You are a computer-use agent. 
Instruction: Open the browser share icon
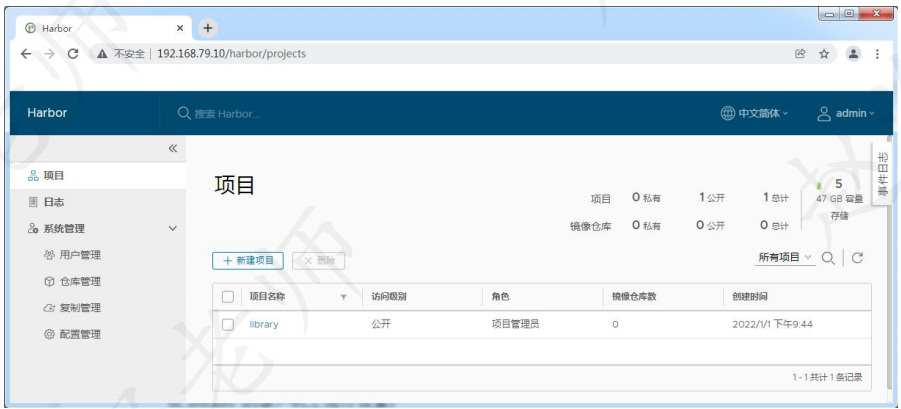[x=800, y=53]
